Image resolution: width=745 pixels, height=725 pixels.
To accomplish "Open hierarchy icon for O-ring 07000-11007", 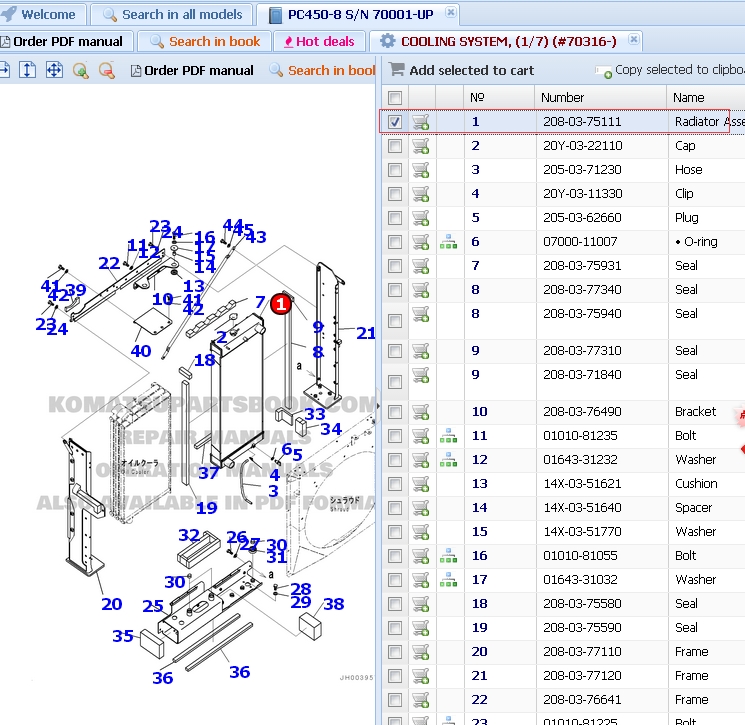I will (x=449, y=242).
